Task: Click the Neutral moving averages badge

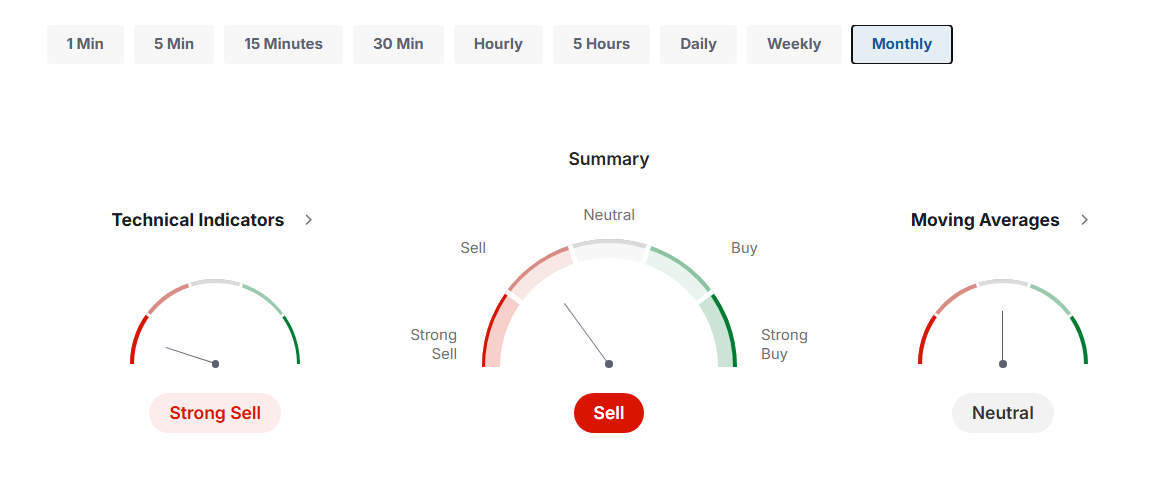Action: (1002, 413)
